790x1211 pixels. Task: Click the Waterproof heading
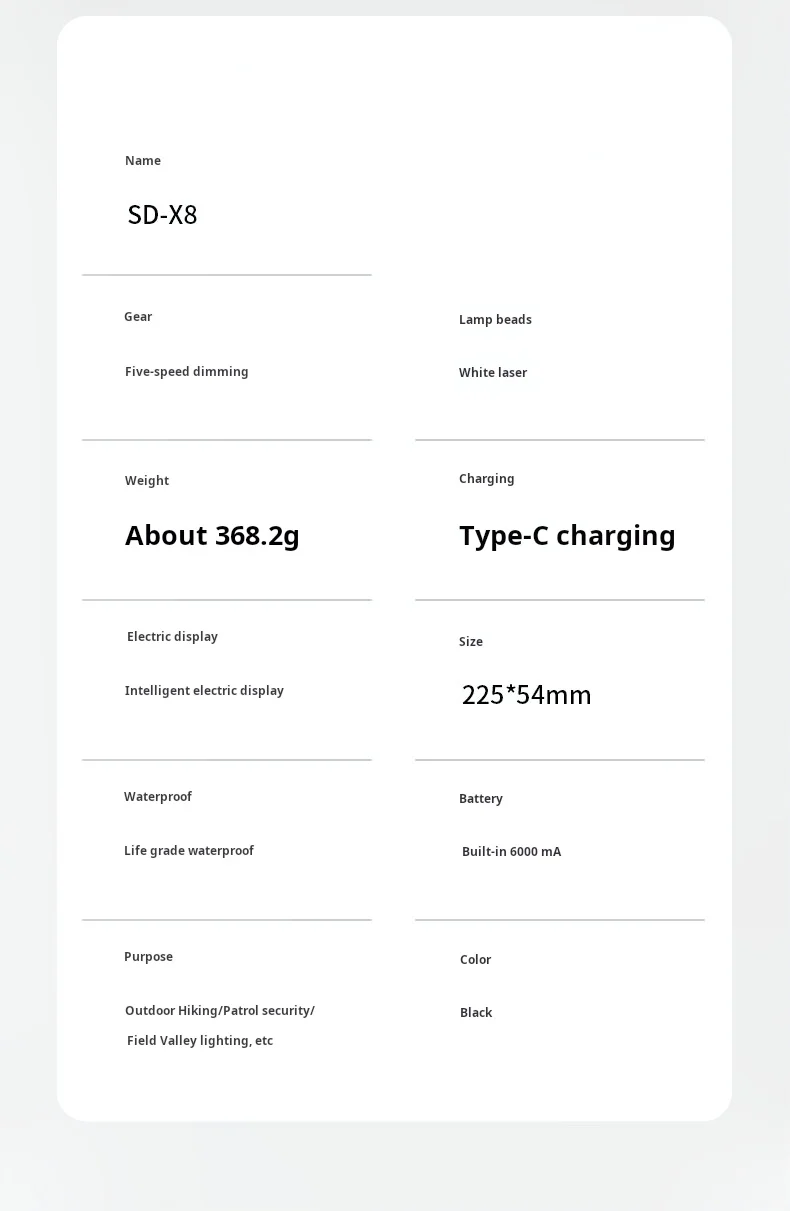tap(158, 797)
